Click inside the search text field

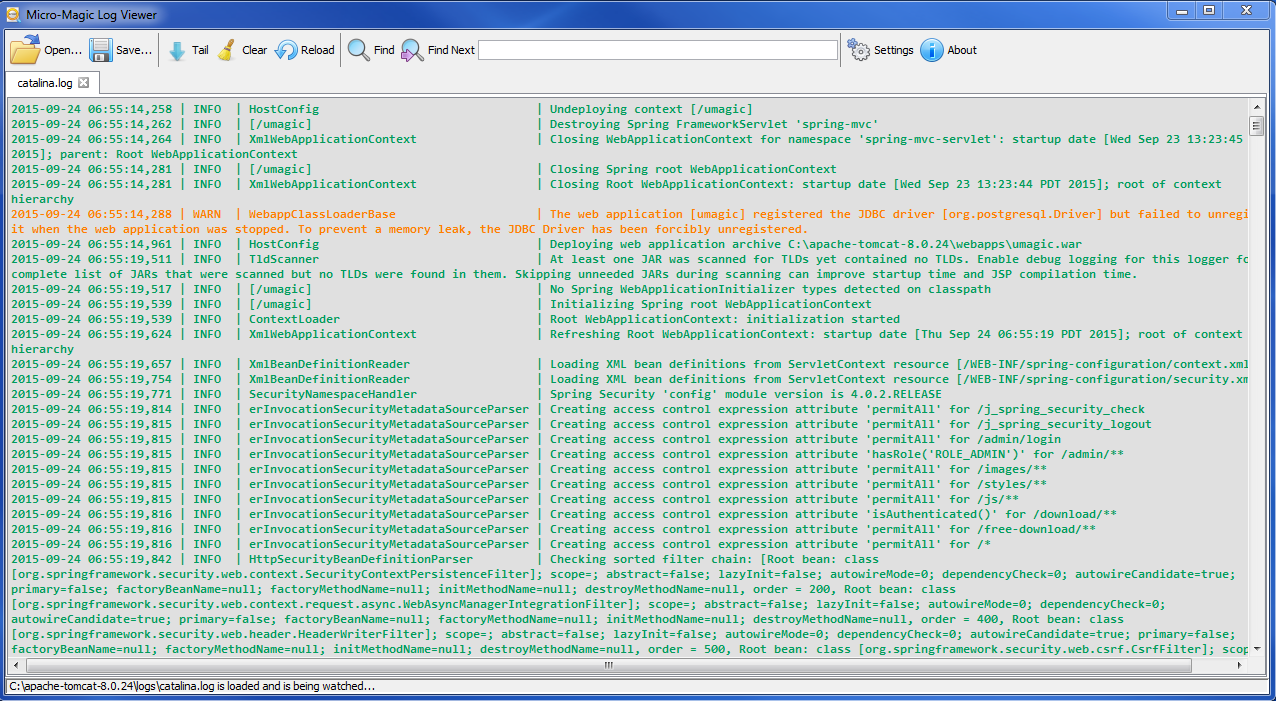coord(657,50)
